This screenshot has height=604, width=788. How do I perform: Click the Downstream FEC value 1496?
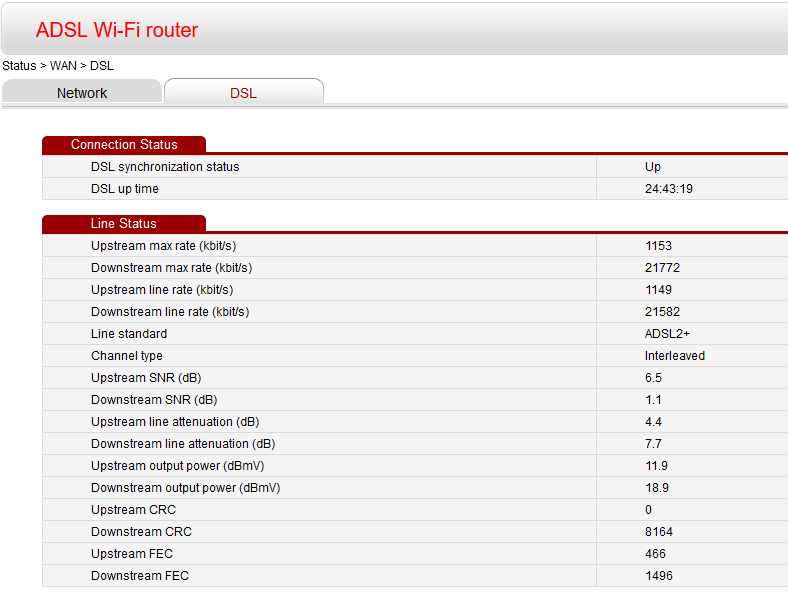[658, 576]
